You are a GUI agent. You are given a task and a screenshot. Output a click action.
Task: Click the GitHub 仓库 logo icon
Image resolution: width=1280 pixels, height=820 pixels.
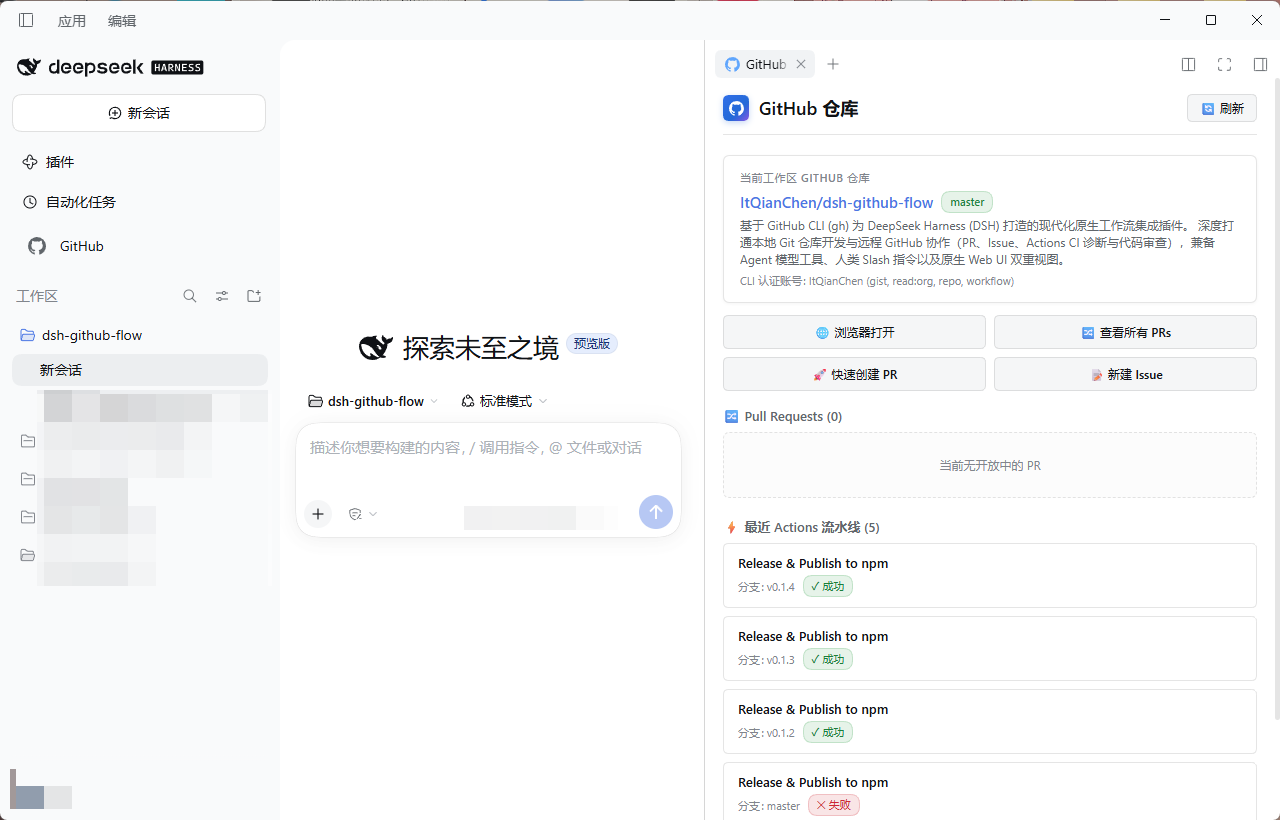pos(736,109)
